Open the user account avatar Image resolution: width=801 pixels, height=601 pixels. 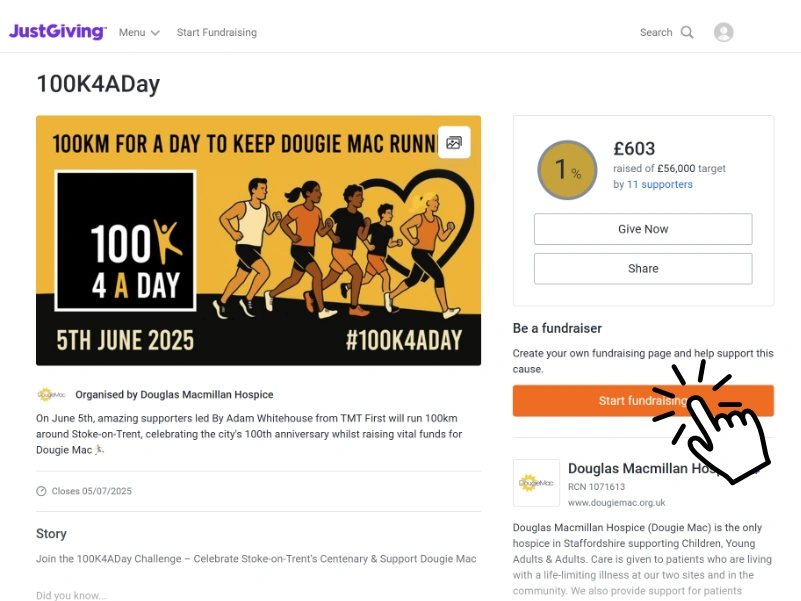(x=723, y=32)
